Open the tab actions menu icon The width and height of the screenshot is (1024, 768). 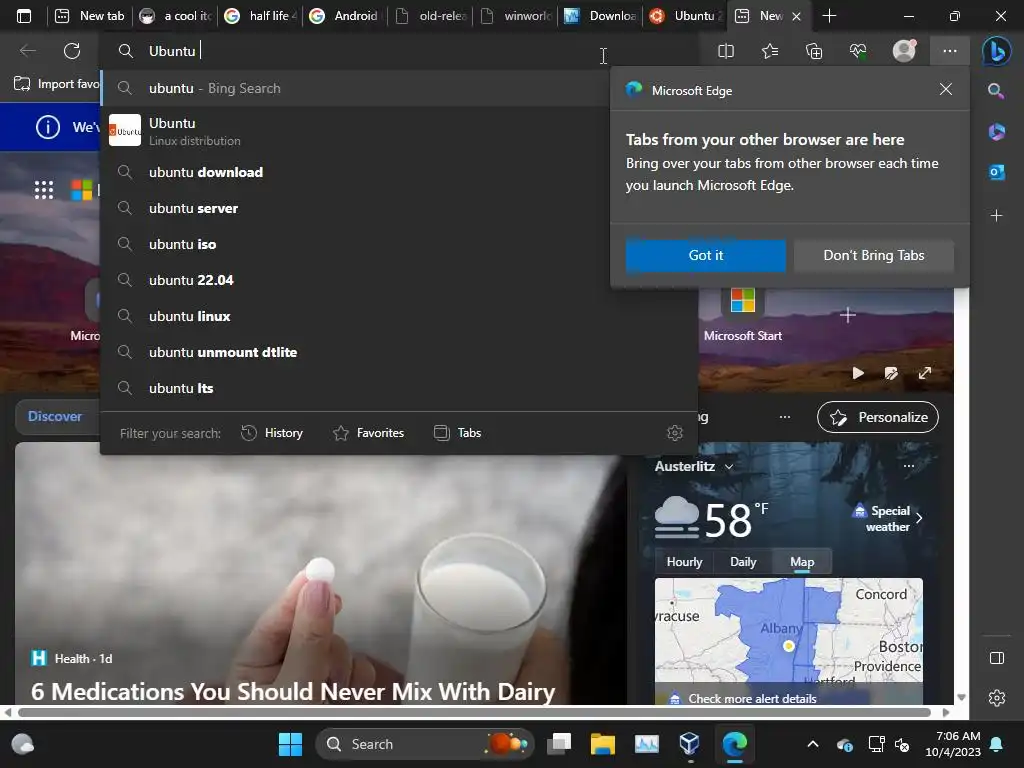pos(24,16)
